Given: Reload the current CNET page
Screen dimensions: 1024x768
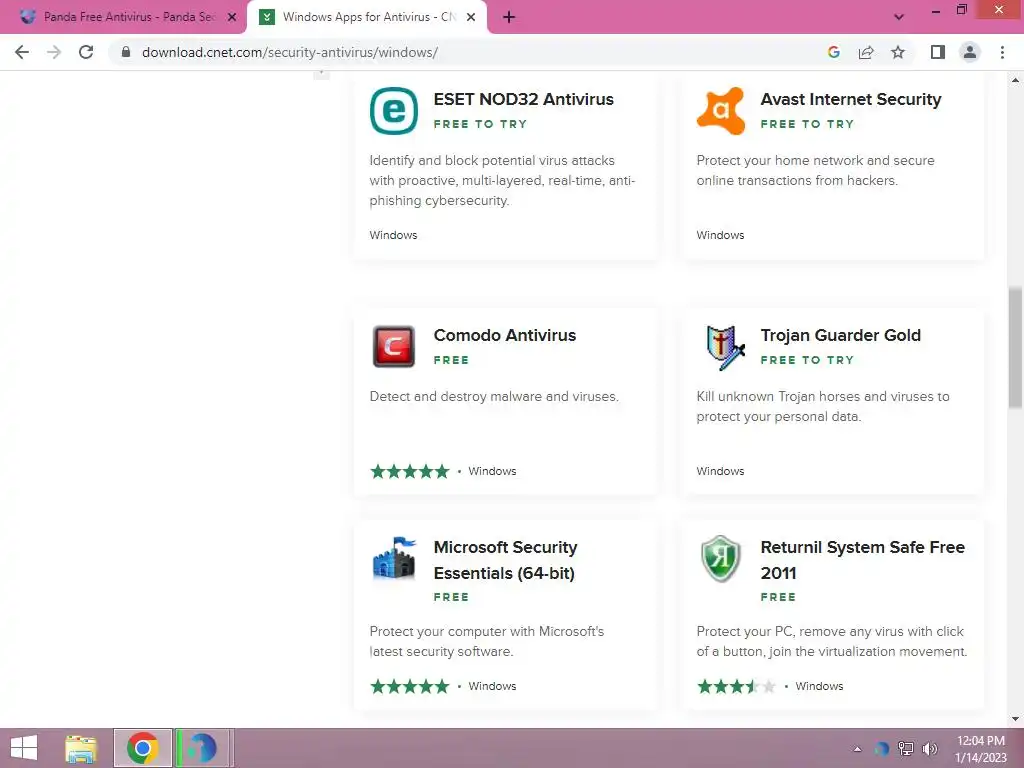Looking at the screenshot, I should (86, 52).
